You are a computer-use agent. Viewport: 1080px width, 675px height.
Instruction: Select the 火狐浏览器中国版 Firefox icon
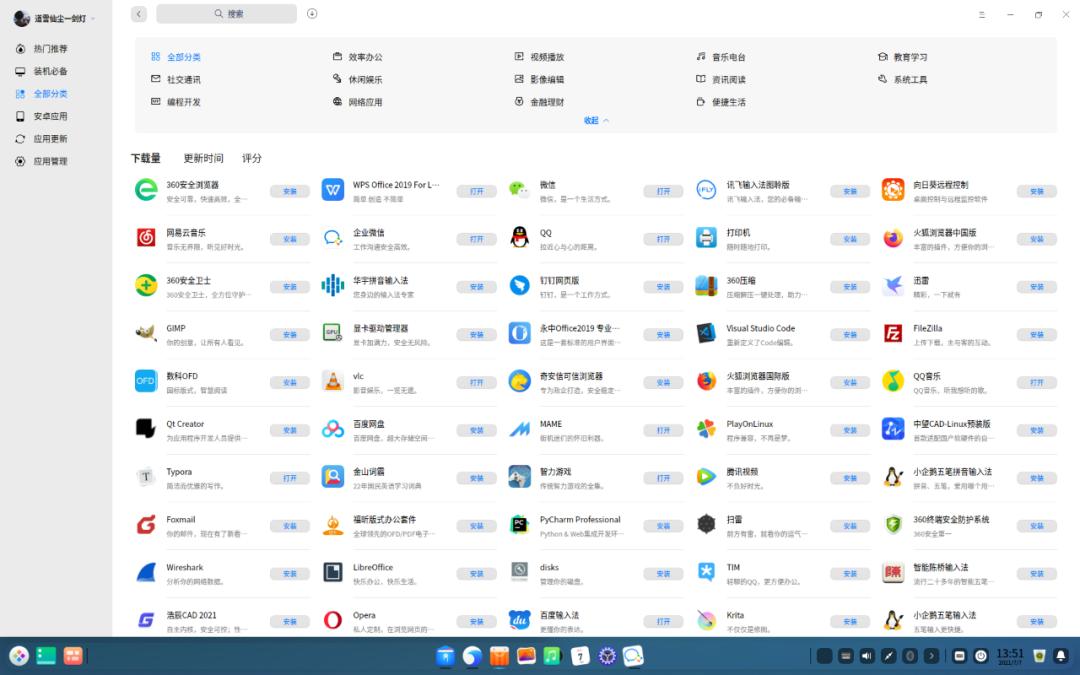pyautogui.click(x=893, y=238)
